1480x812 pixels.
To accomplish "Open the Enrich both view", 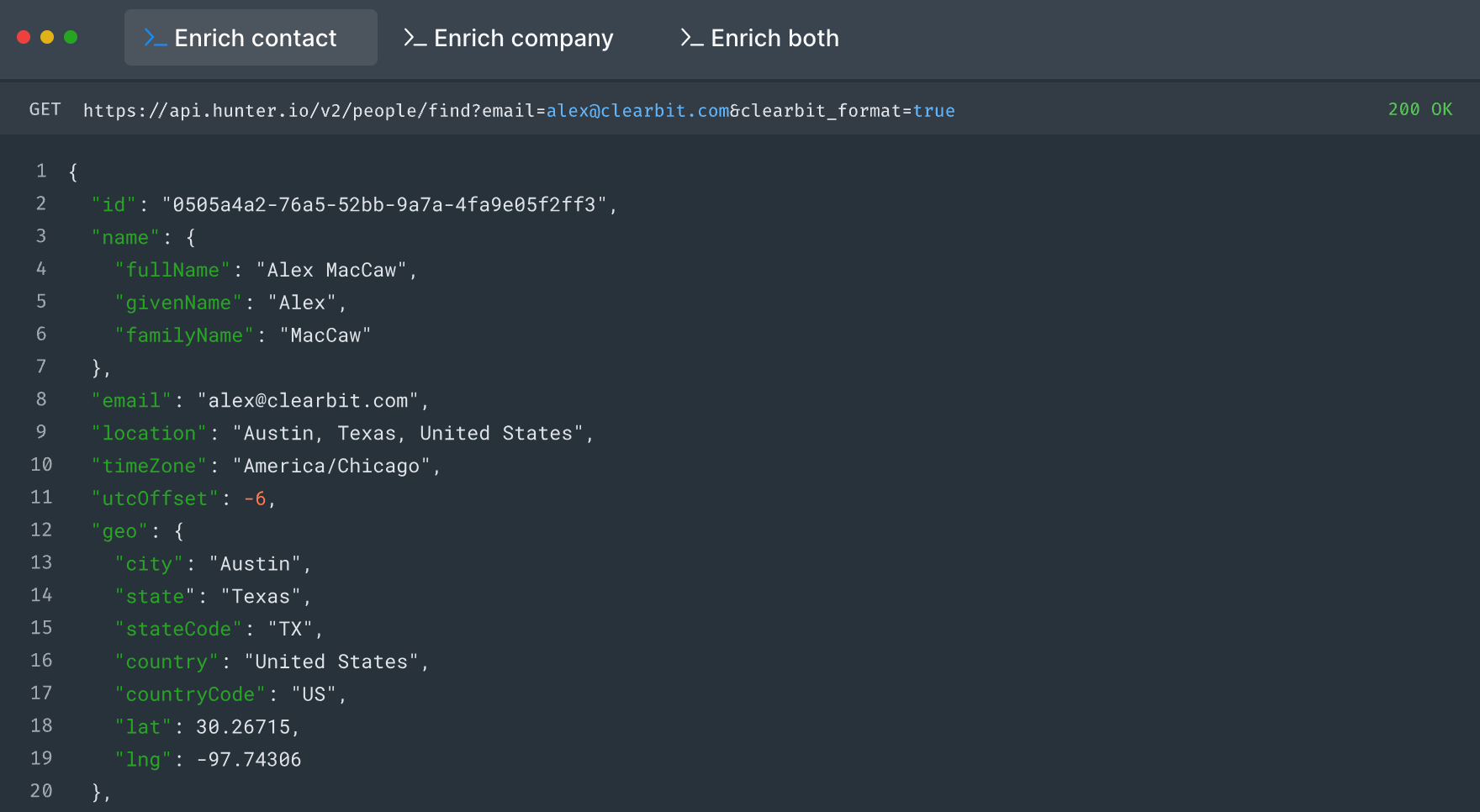I will click(758, 37).
